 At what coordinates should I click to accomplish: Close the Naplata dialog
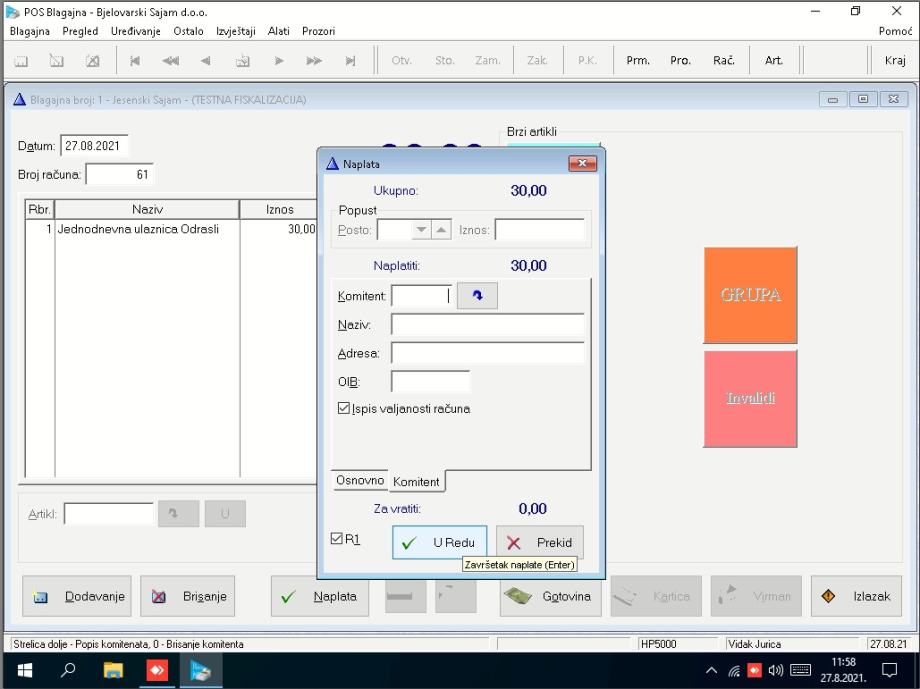click(582, 163)
